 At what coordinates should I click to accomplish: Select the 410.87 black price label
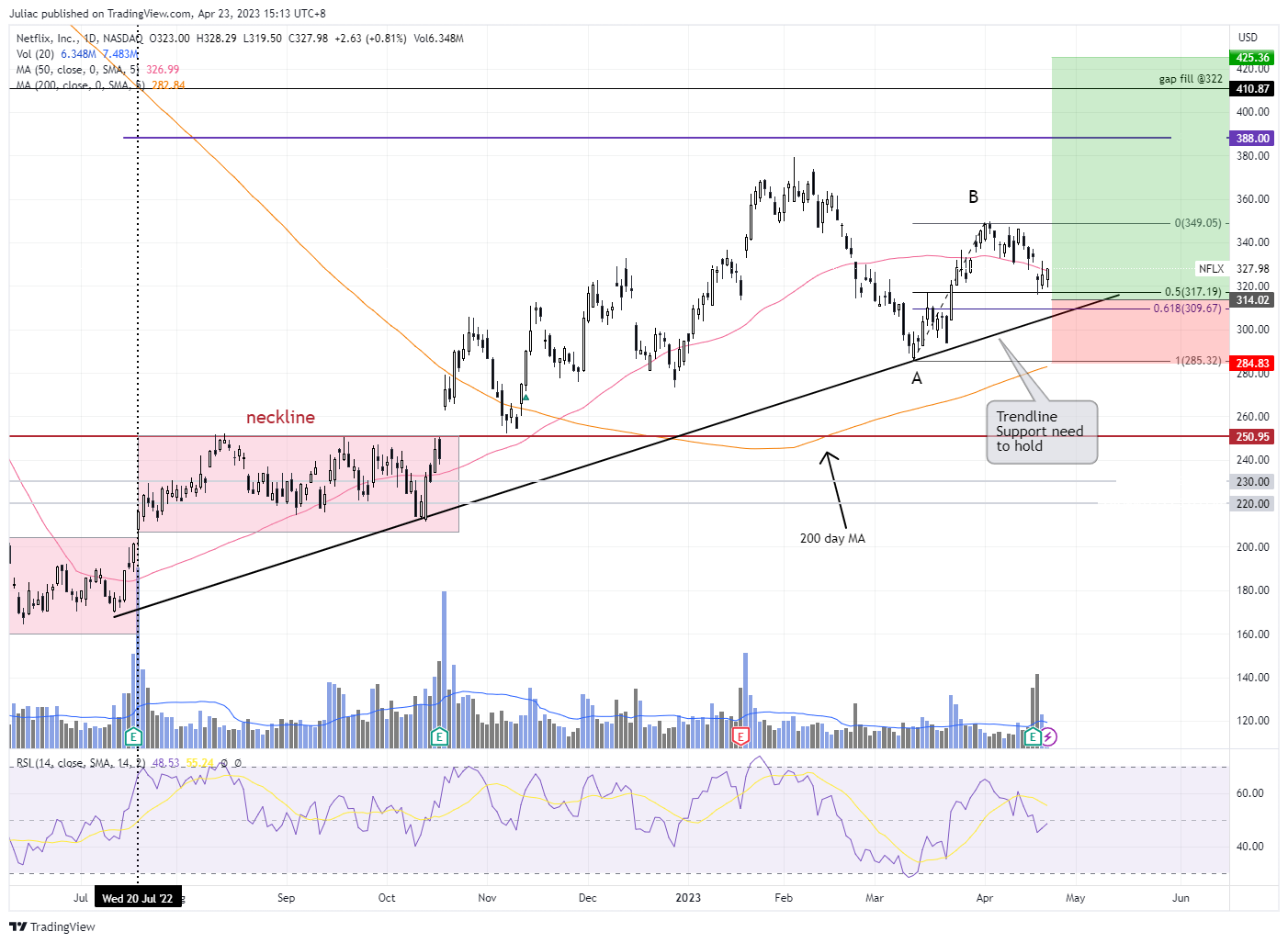point(1252,89)
